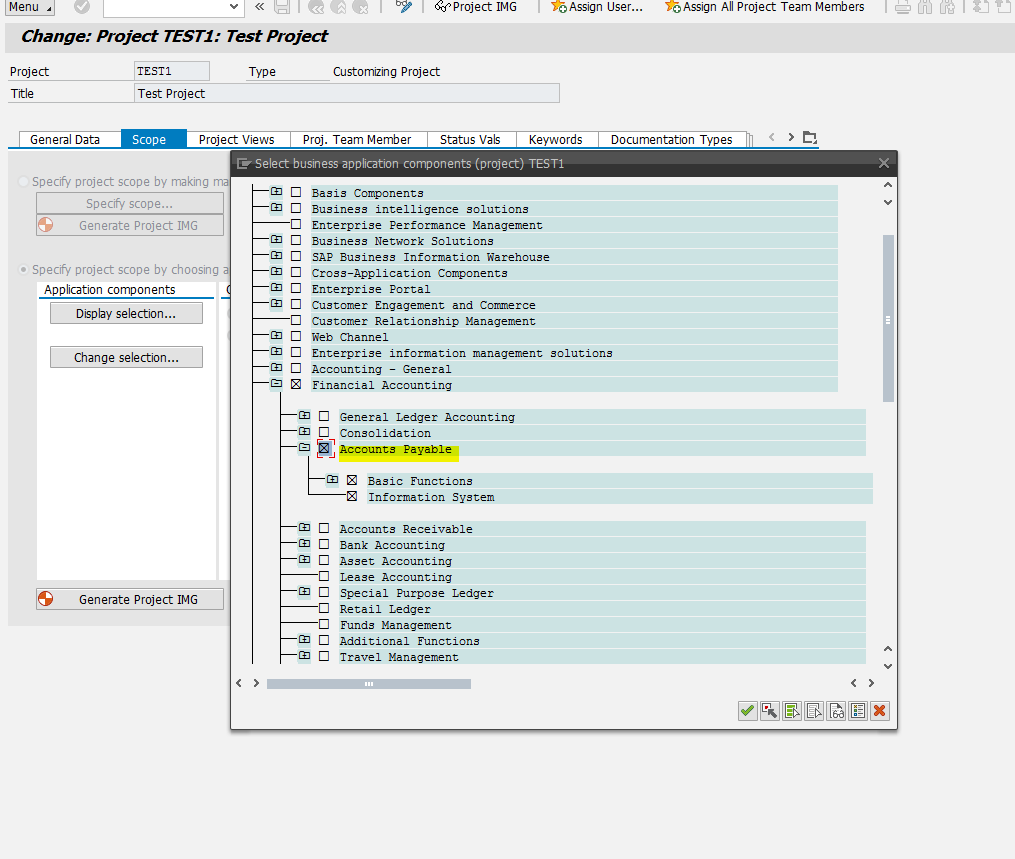Collapse the Financial Accounting tree node
The width and height of the screenshot is (1015, 859).
click(x=277, y=385)
